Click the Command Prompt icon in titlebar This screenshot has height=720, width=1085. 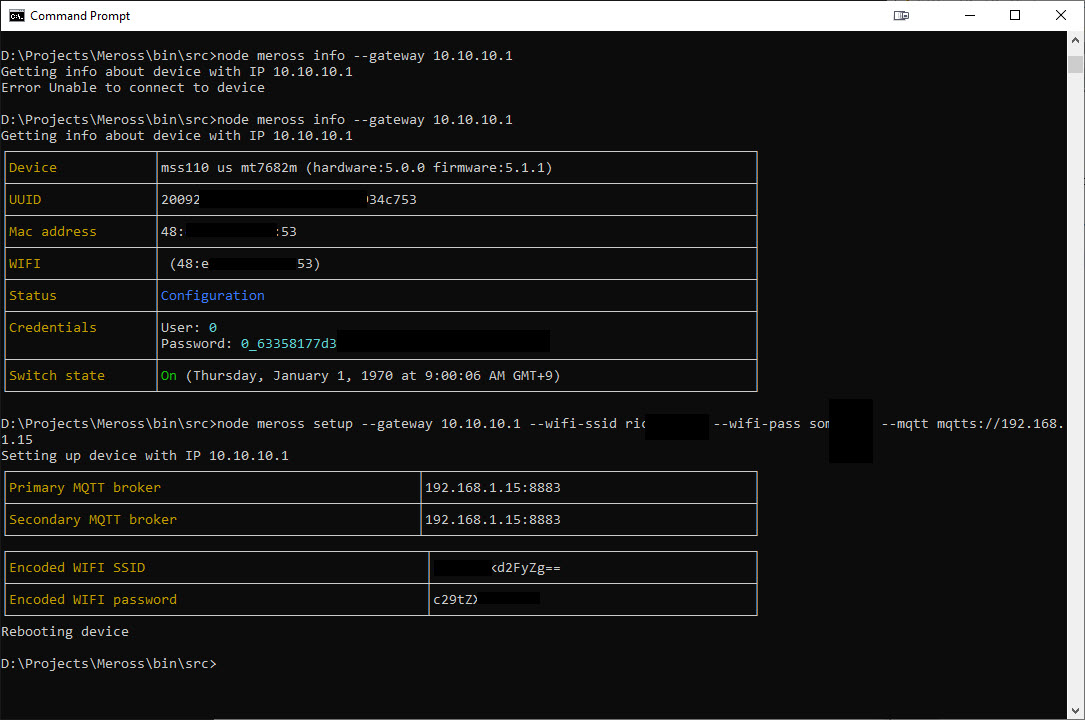pyautogui.click(x=15, y=15)
